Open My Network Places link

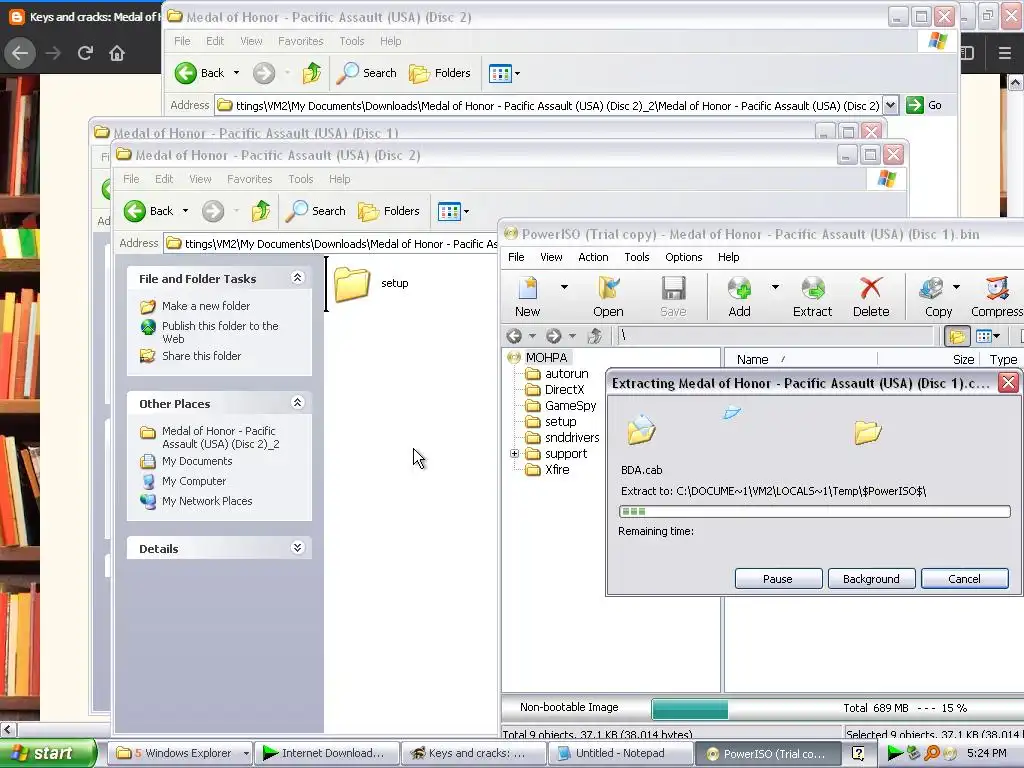pos(206,501)
